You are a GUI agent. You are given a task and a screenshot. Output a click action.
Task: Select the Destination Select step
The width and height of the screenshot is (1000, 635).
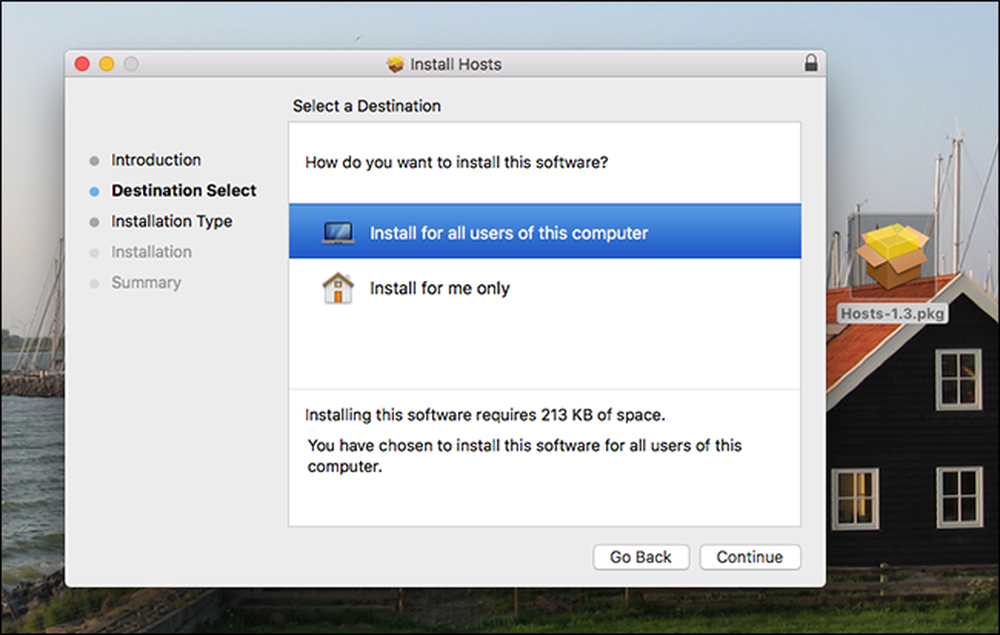[184, 191]
